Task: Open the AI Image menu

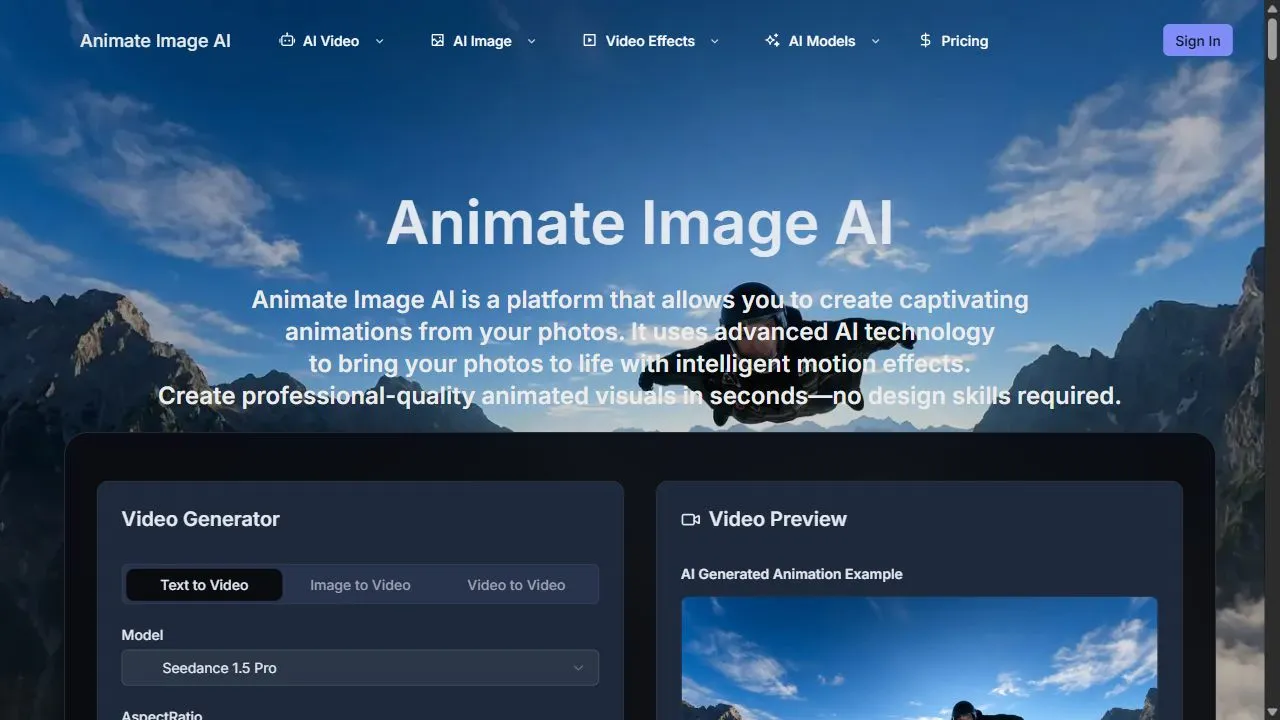Action: [483, 41]
